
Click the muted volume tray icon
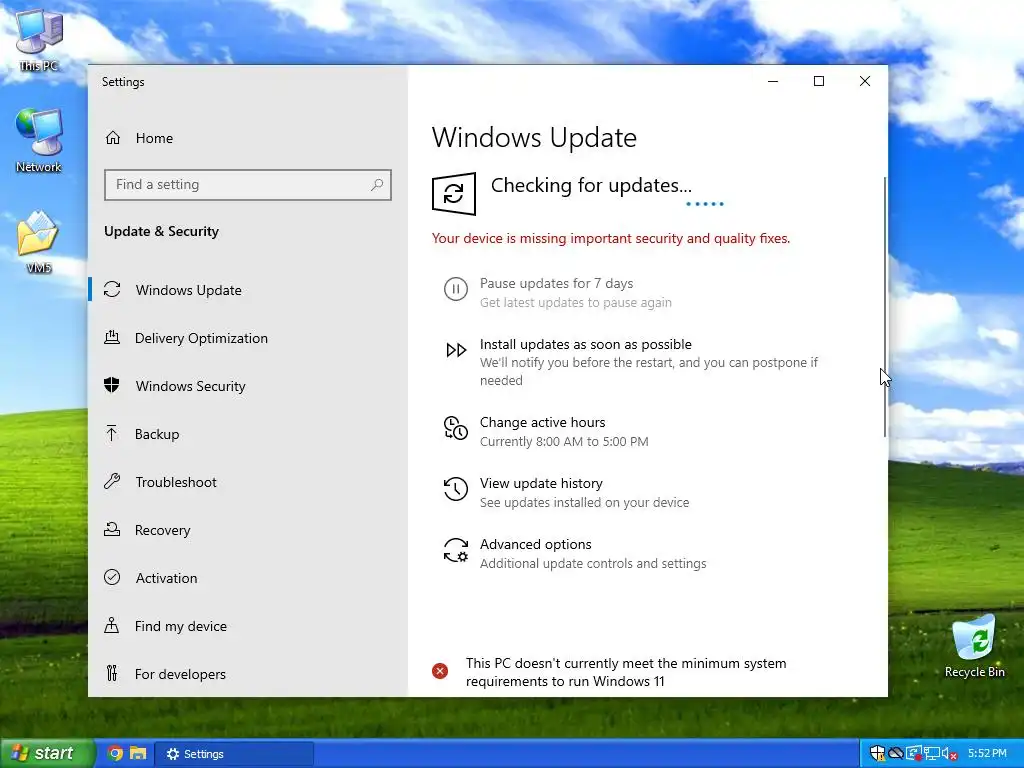coord(949,754)
